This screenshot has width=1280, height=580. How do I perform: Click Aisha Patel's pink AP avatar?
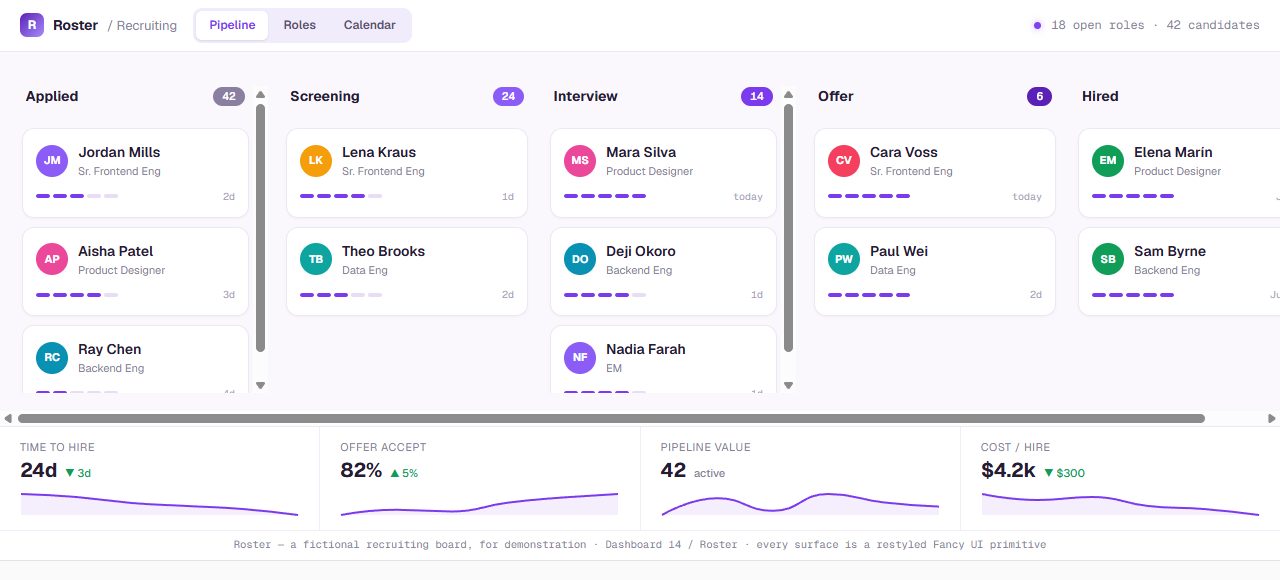pyautogui.click(x=52, y=259)
